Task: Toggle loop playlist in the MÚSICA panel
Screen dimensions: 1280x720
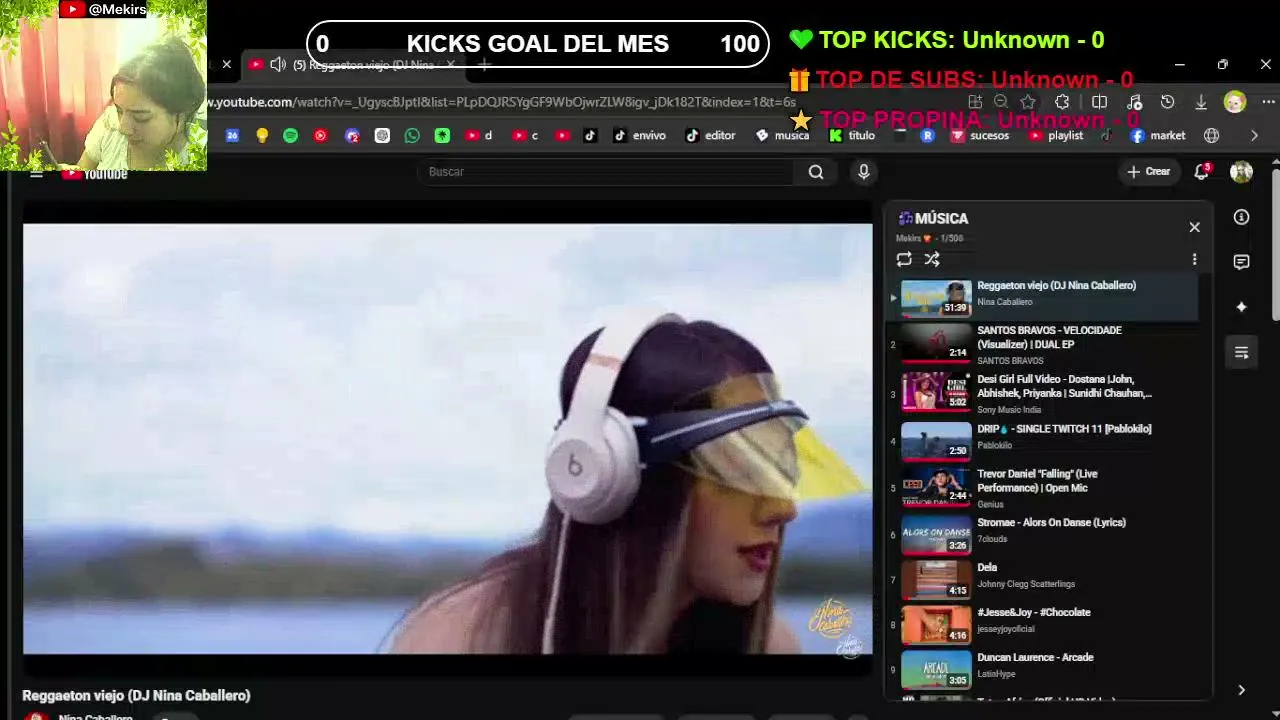Action: (904, 259)
